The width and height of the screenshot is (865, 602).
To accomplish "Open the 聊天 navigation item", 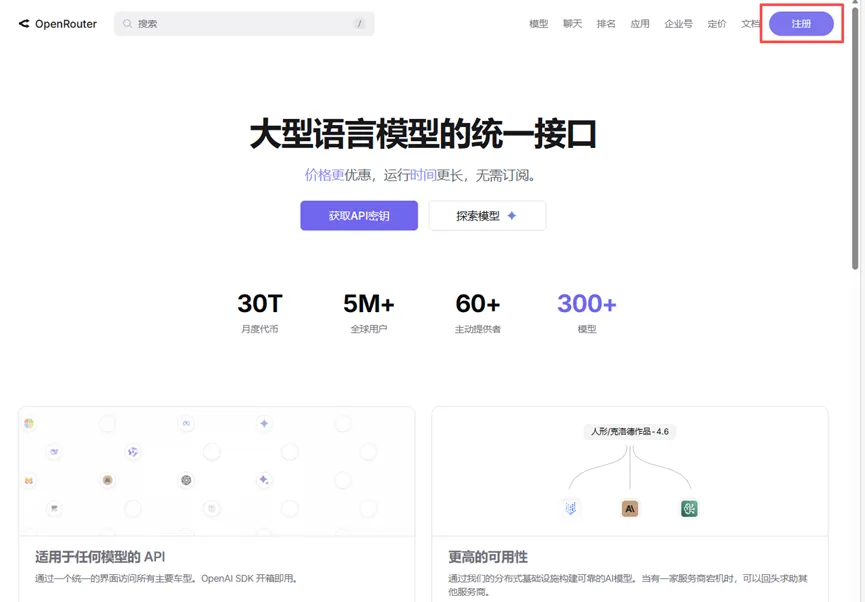I will (x=572, y=24).
